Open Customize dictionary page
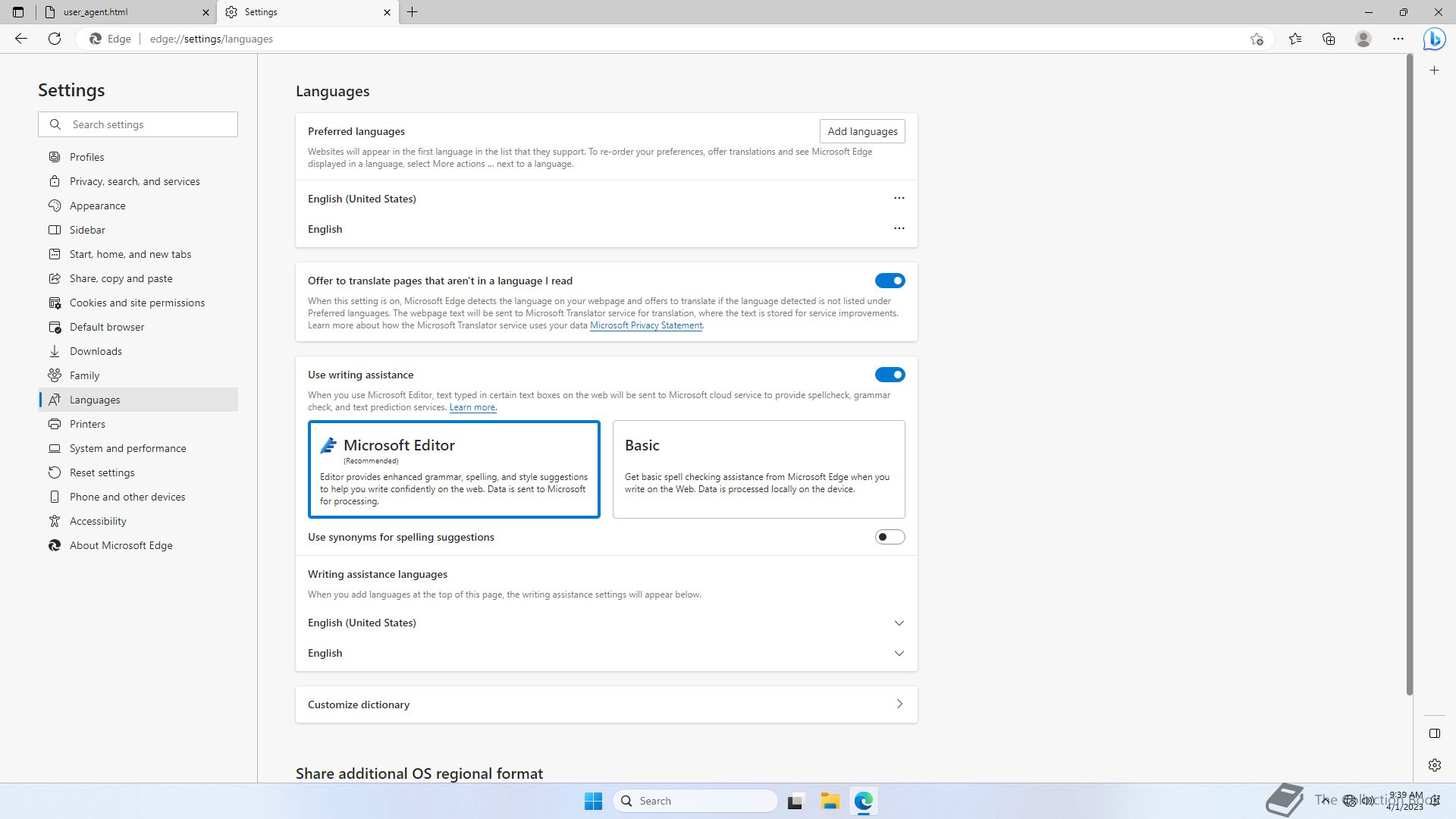 pos(607,704)
